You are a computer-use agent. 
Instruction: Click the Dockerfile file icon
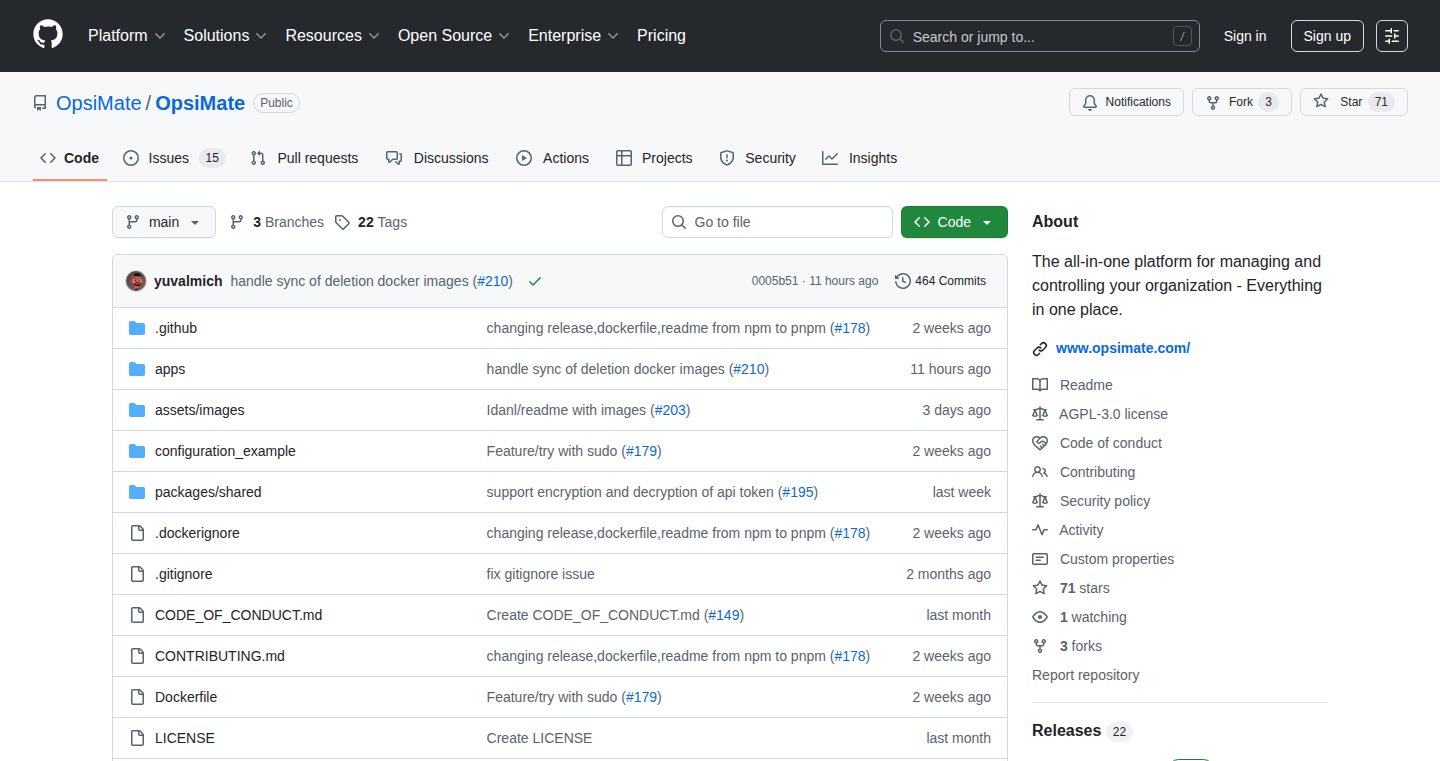click(x=137, y=697)
